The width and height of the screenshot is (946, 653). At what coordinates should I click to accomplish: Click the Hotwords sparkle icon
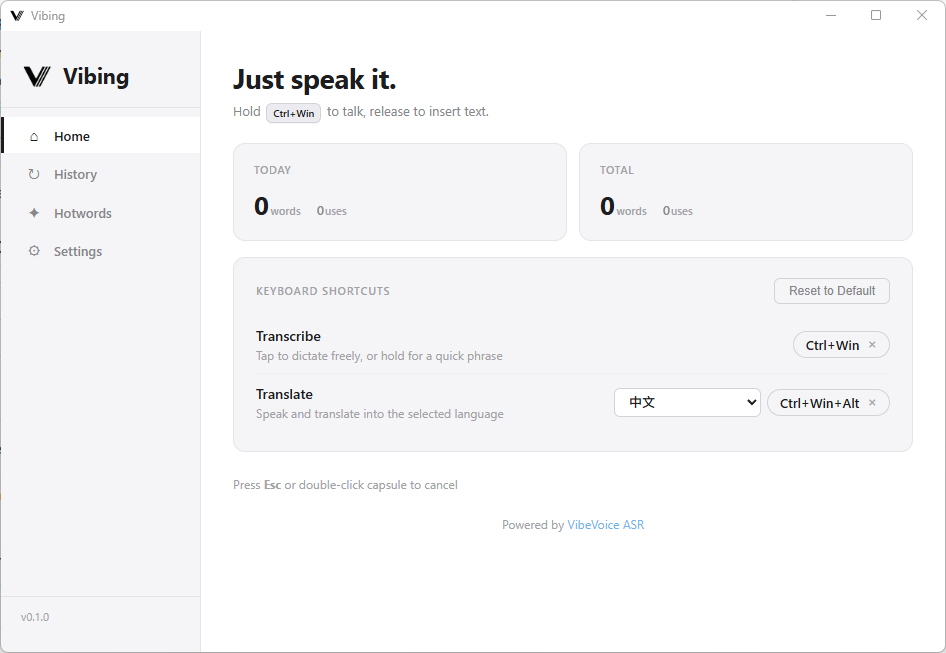(x=34, y=213)
